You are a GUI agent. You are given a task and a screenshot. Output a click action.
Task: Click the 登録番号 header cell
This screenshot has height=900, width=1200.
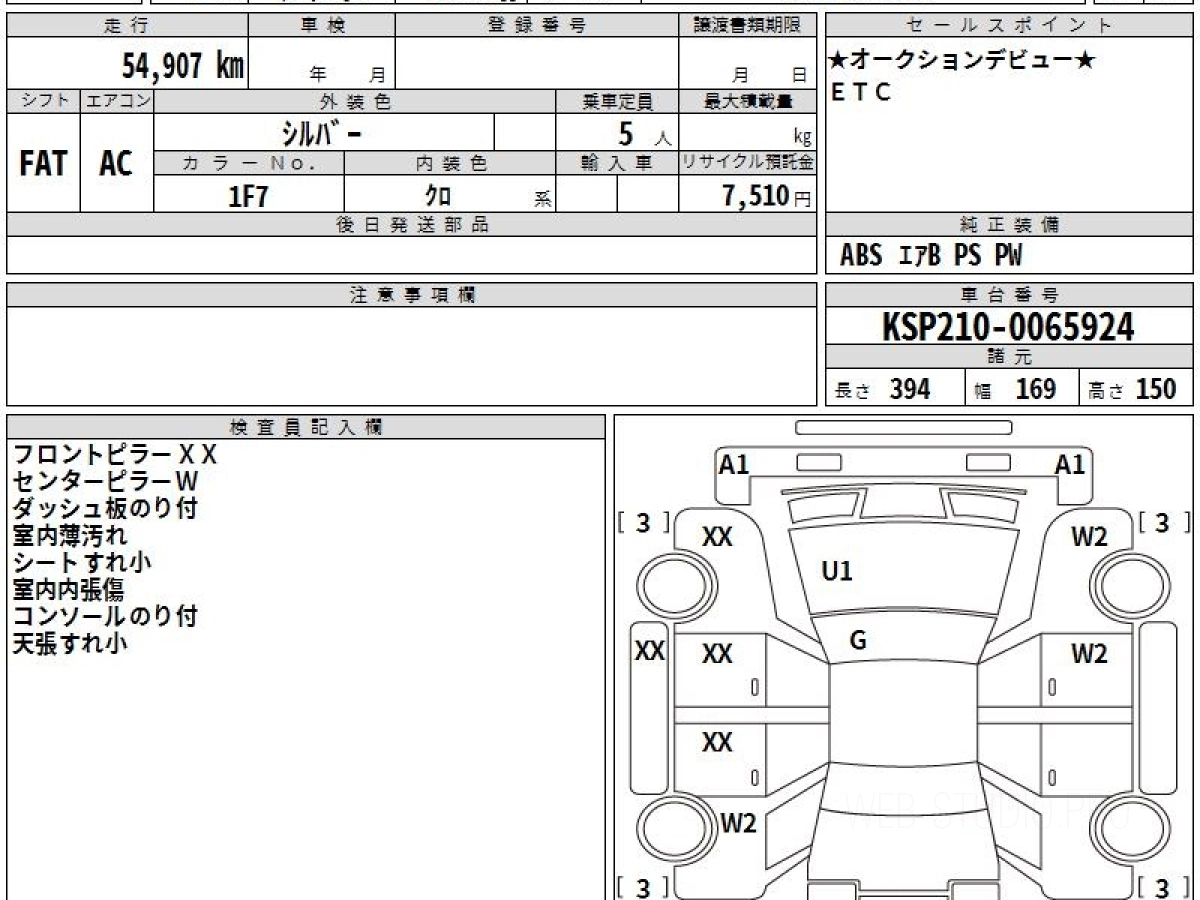click(x=536, y=25)
